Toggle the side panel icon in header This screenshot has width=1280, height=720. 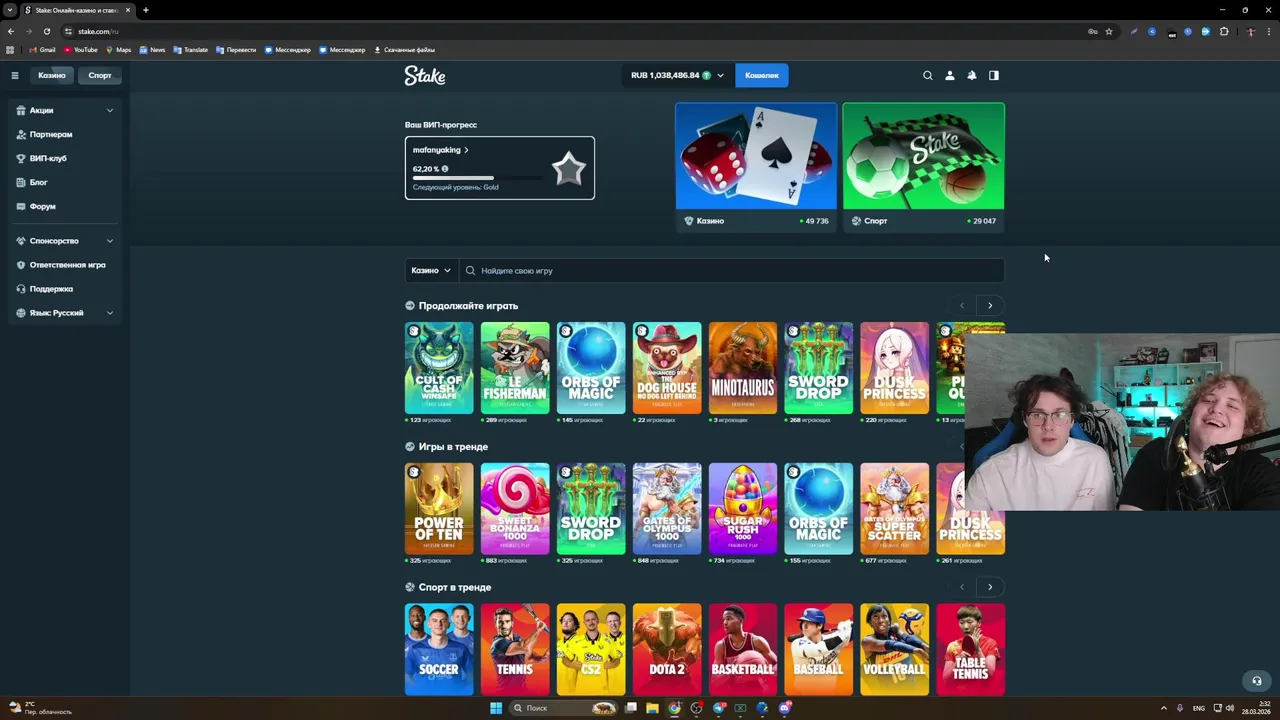click(993, 75)
